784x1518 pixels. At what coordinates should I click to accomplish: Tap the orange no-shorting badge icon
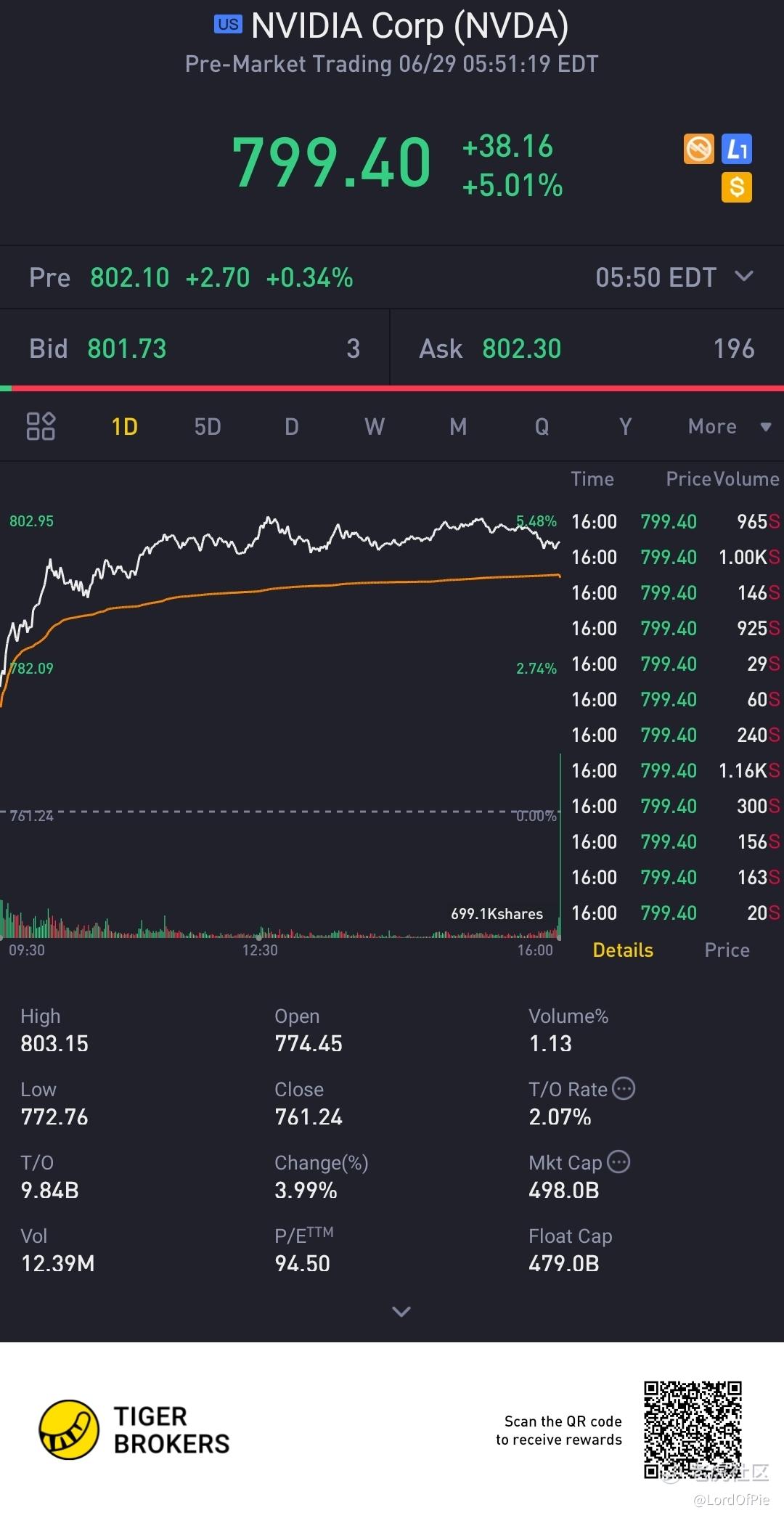click(699, 150)
